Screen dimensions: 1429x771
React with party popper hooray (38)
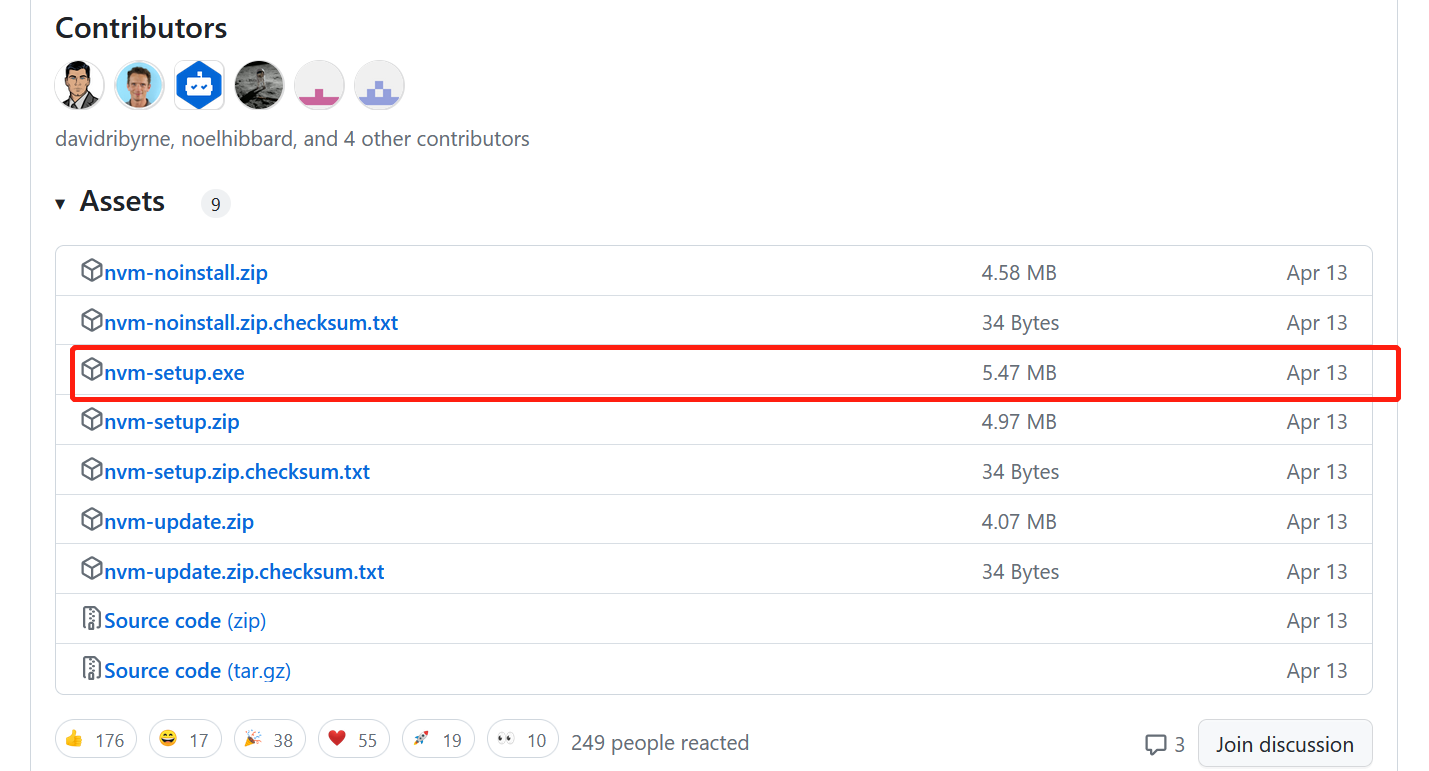pos(270,740)
